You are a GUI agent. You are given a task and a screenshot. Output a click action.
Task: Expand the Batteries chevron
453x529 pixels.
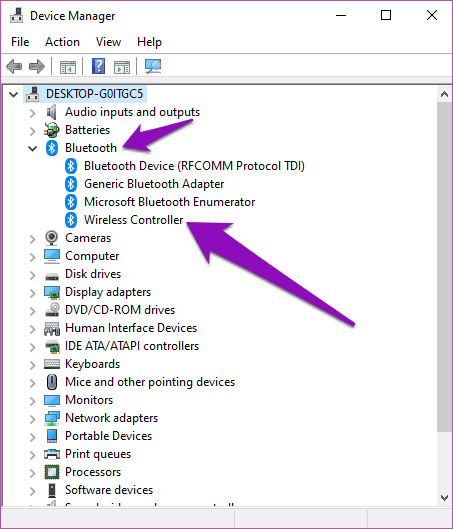[x=33, y=131]
